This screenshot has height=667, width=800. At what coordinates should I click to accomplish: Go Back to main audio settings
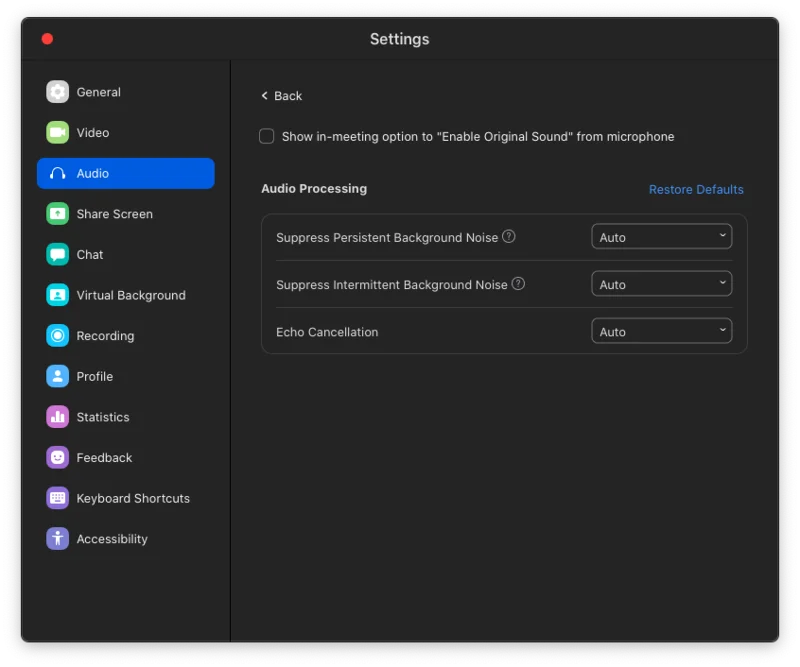click(281, 96)
